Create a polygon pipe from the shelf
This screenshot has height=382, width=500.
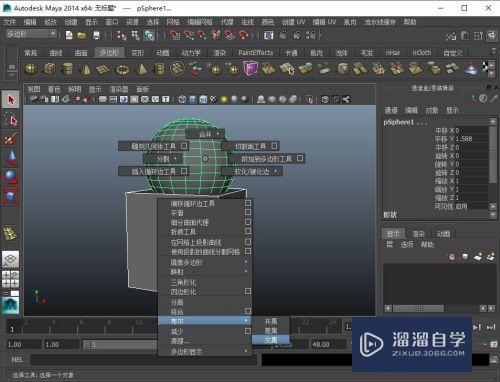(159, 69)
